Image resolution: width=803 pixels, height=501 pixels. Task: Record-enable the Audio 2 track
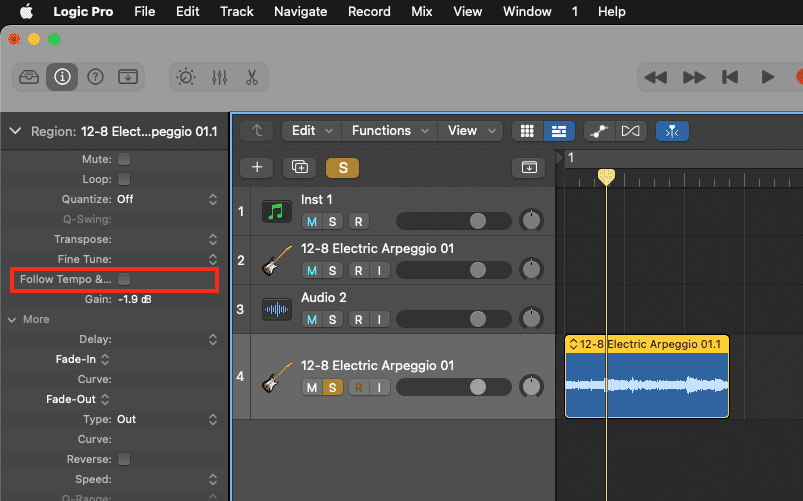coord(358,320)
